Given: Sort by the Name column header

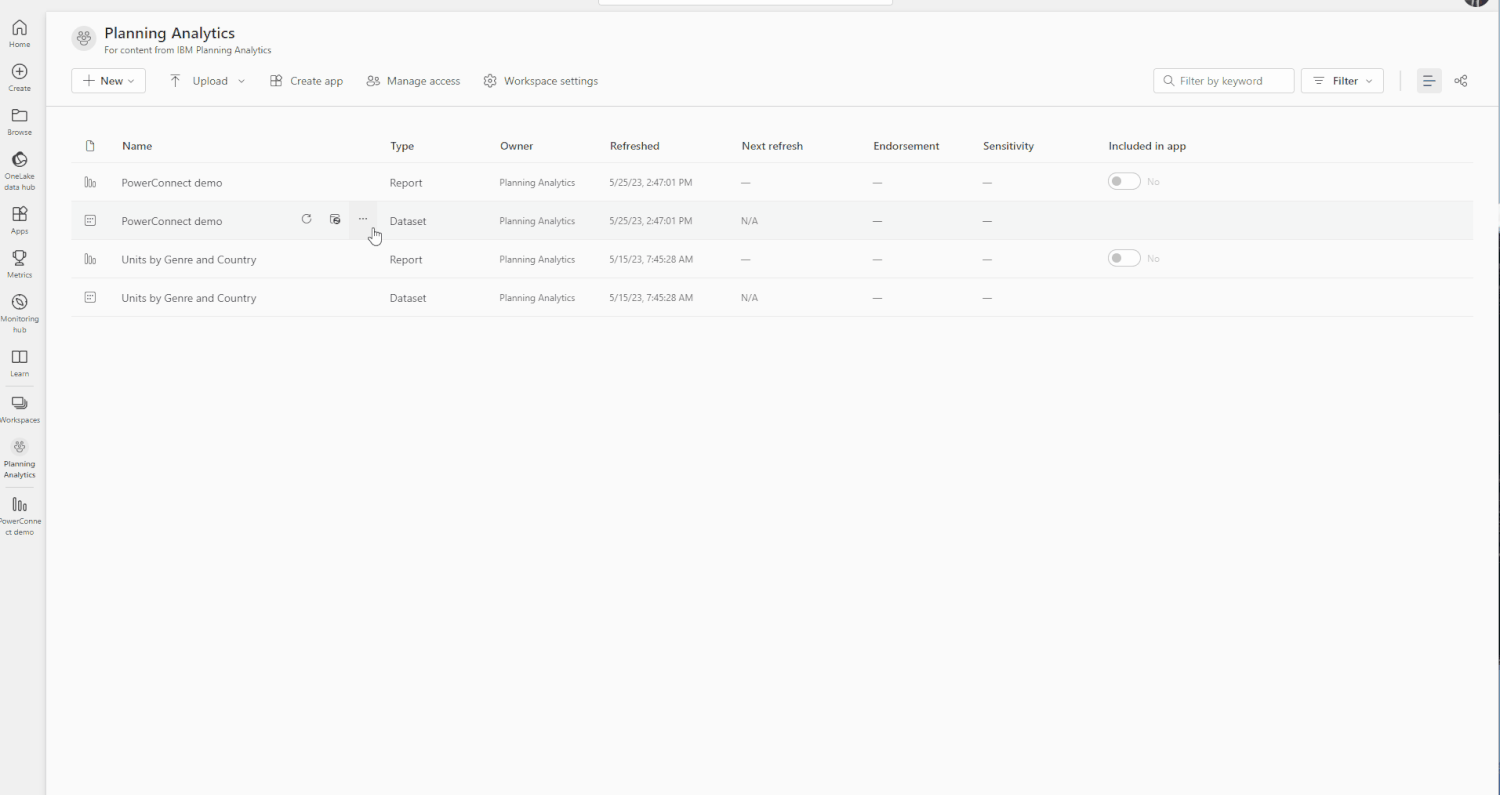Looking at the screenshot, I should point(137,146).
